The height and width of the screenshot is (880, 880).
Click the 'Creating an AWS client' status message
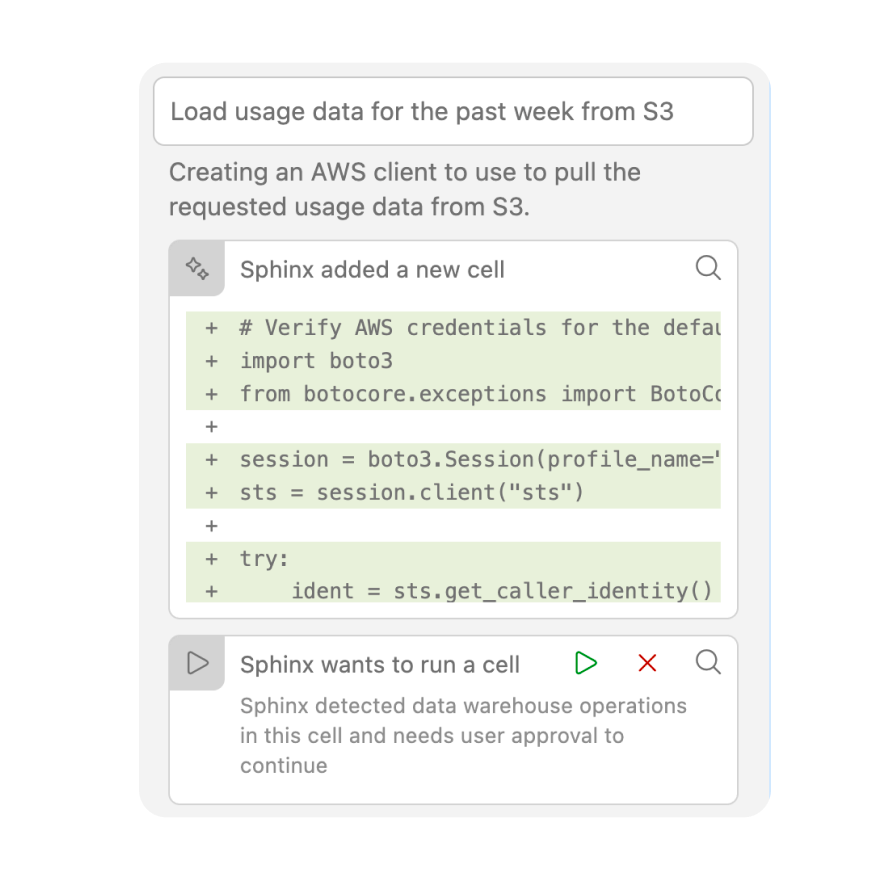pos(405,189)
